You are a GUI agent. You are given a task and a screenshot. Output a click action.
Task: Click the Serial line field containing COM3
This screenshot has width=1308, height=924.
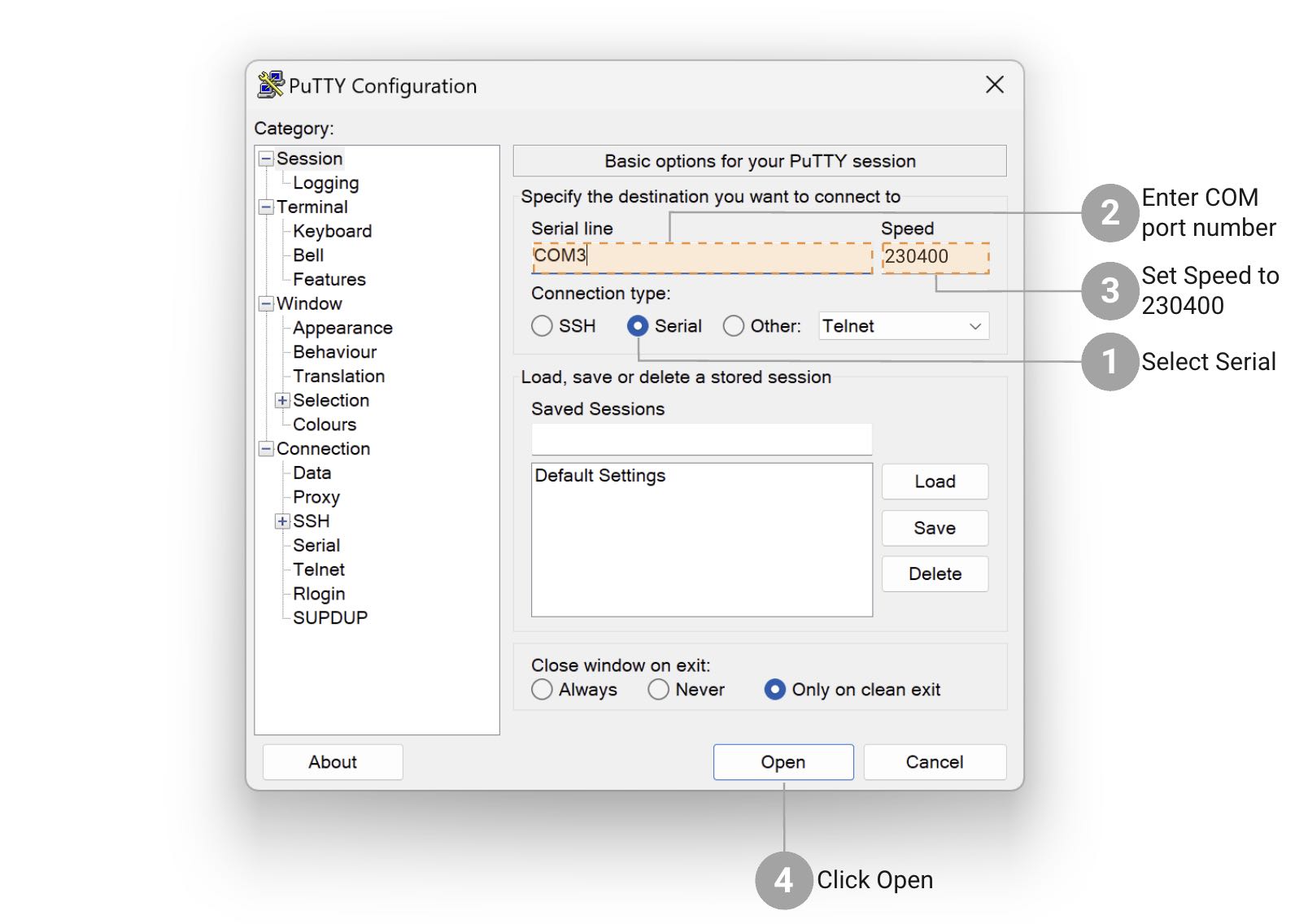702,257
